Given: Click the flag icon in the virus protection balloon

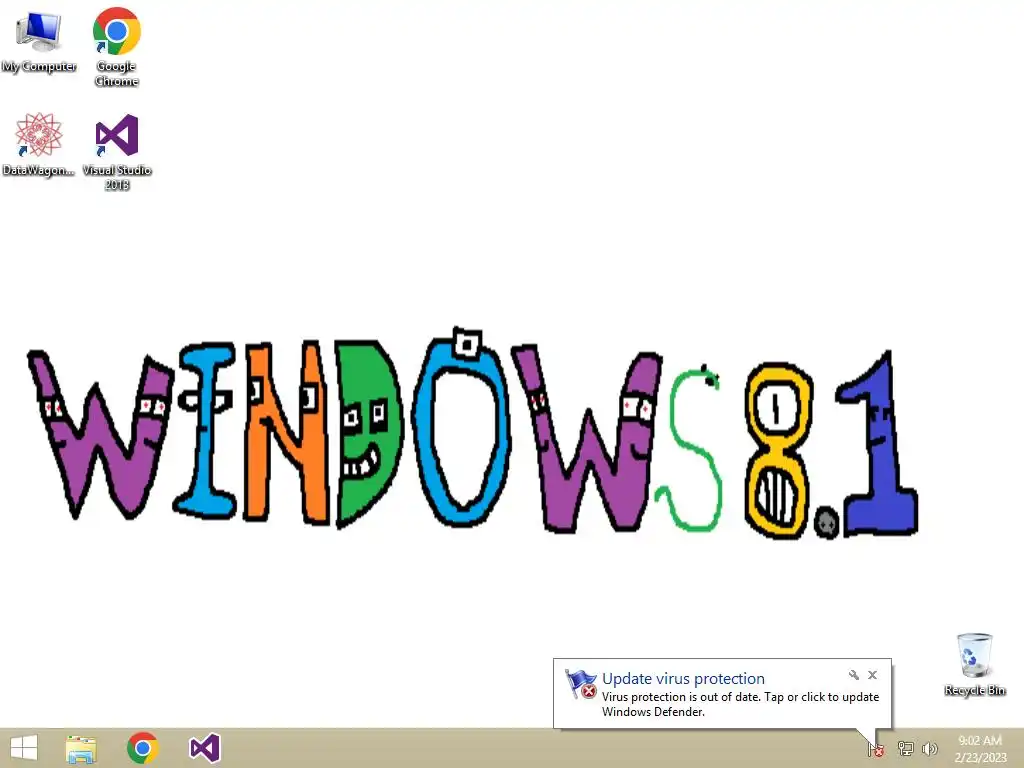Looking at the screenshot, I should [581, 684].
